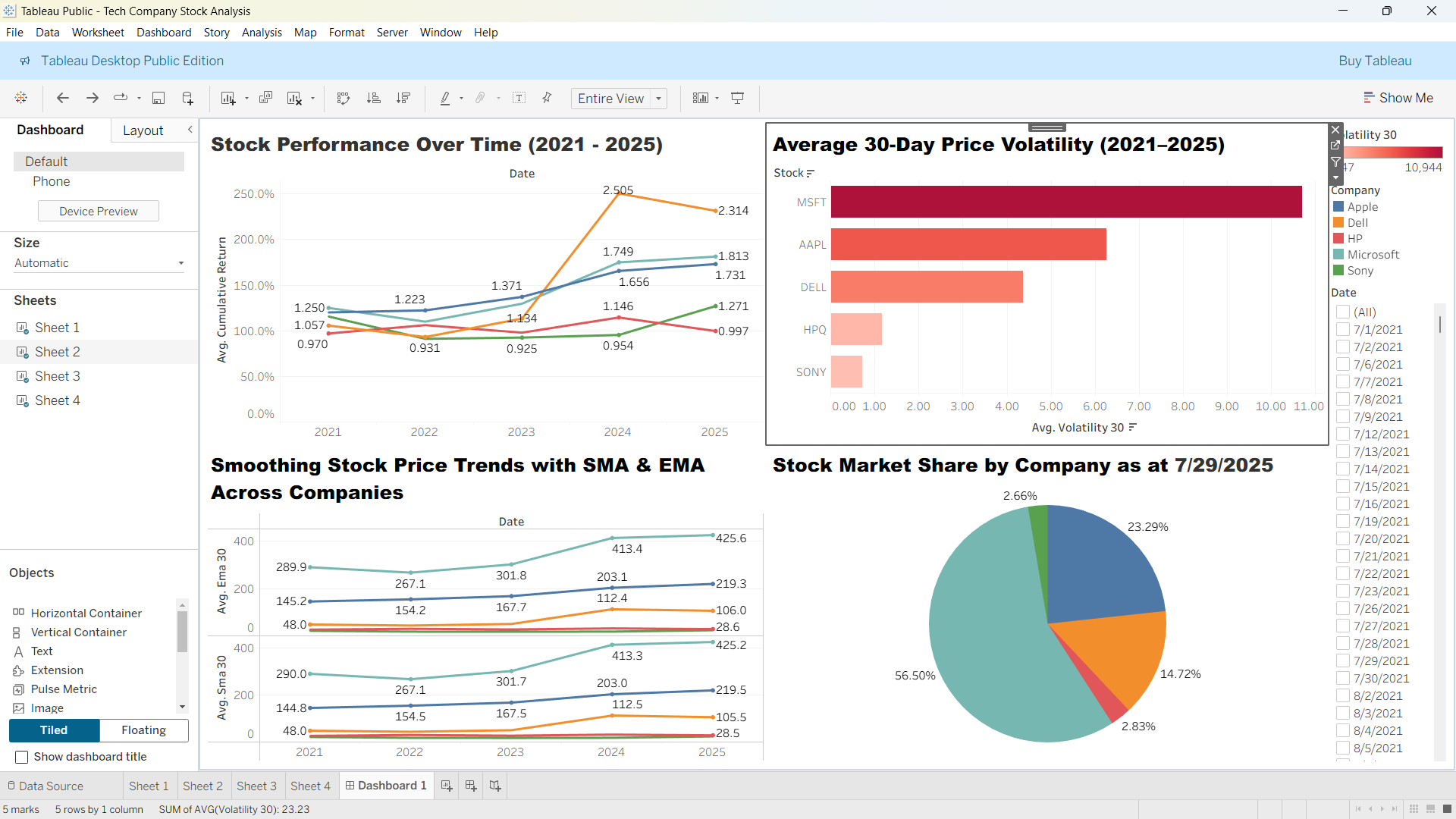The width and height of the screenshot is (1456, 819).
Task: Remove the volatility chart from dashboard
Action: coord(1336,130)
